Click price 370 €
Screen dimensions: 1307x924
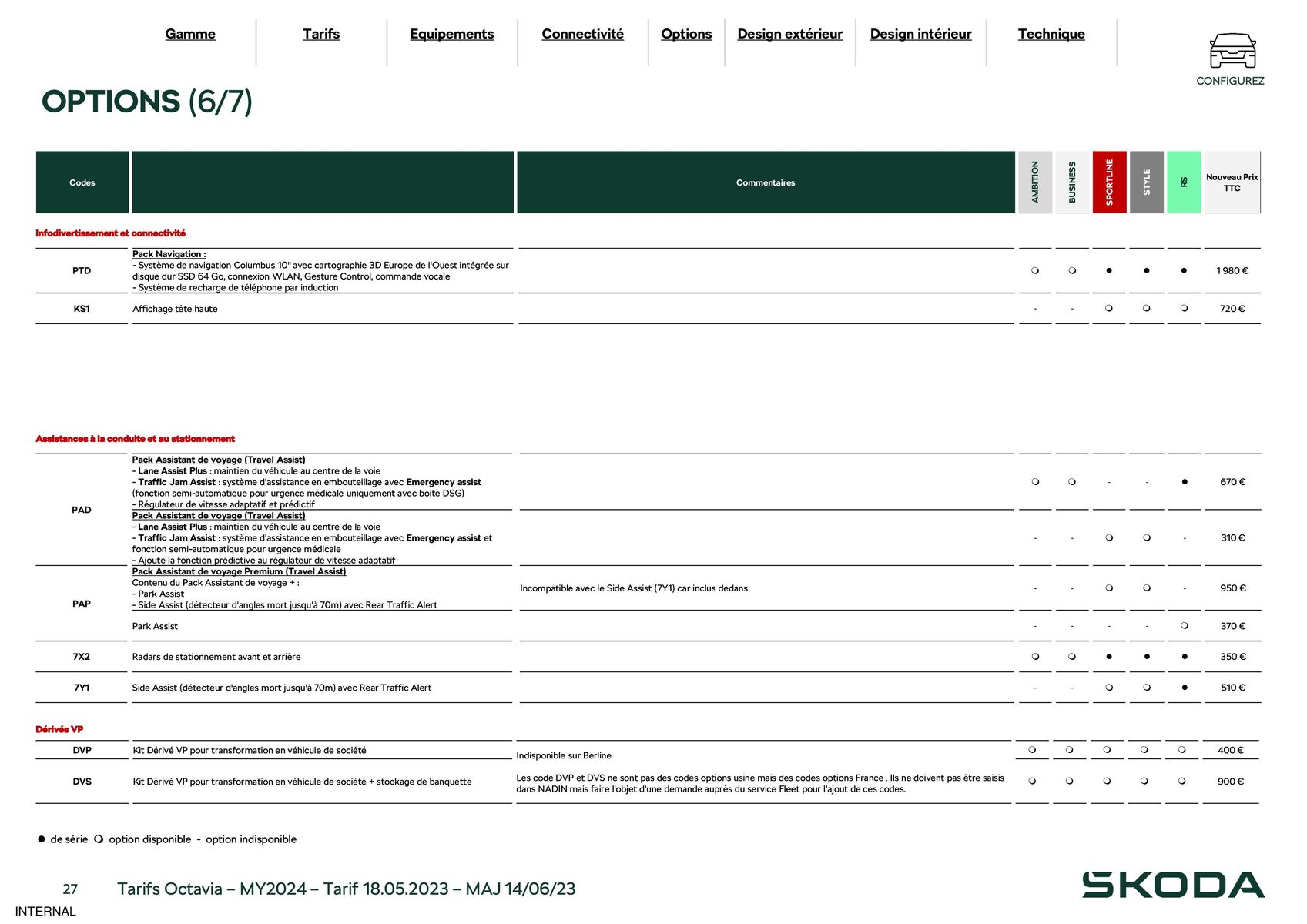click(1232, 626)
